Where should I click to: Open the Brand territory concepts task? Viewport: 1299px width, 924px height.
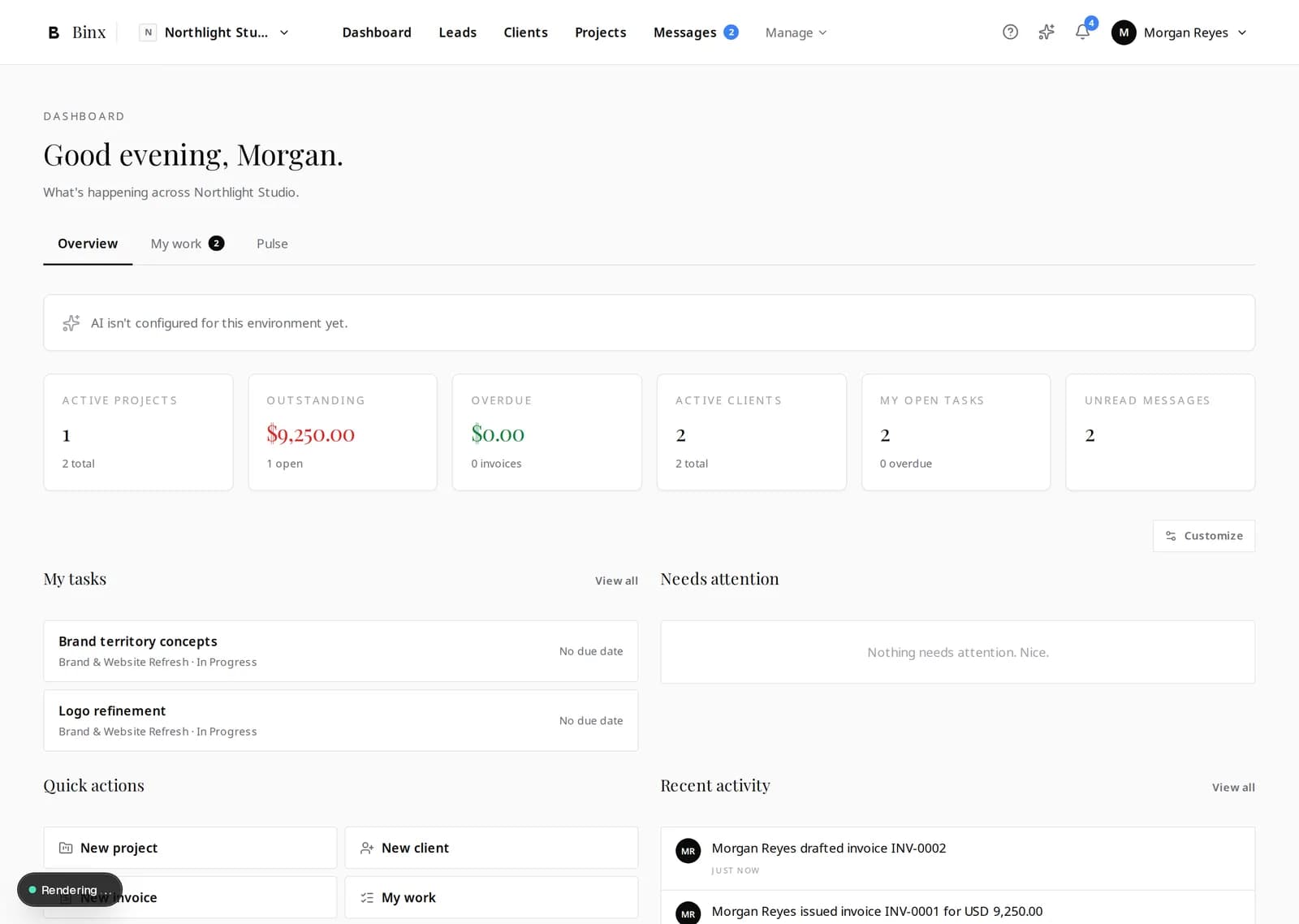[x=341, y=651]
